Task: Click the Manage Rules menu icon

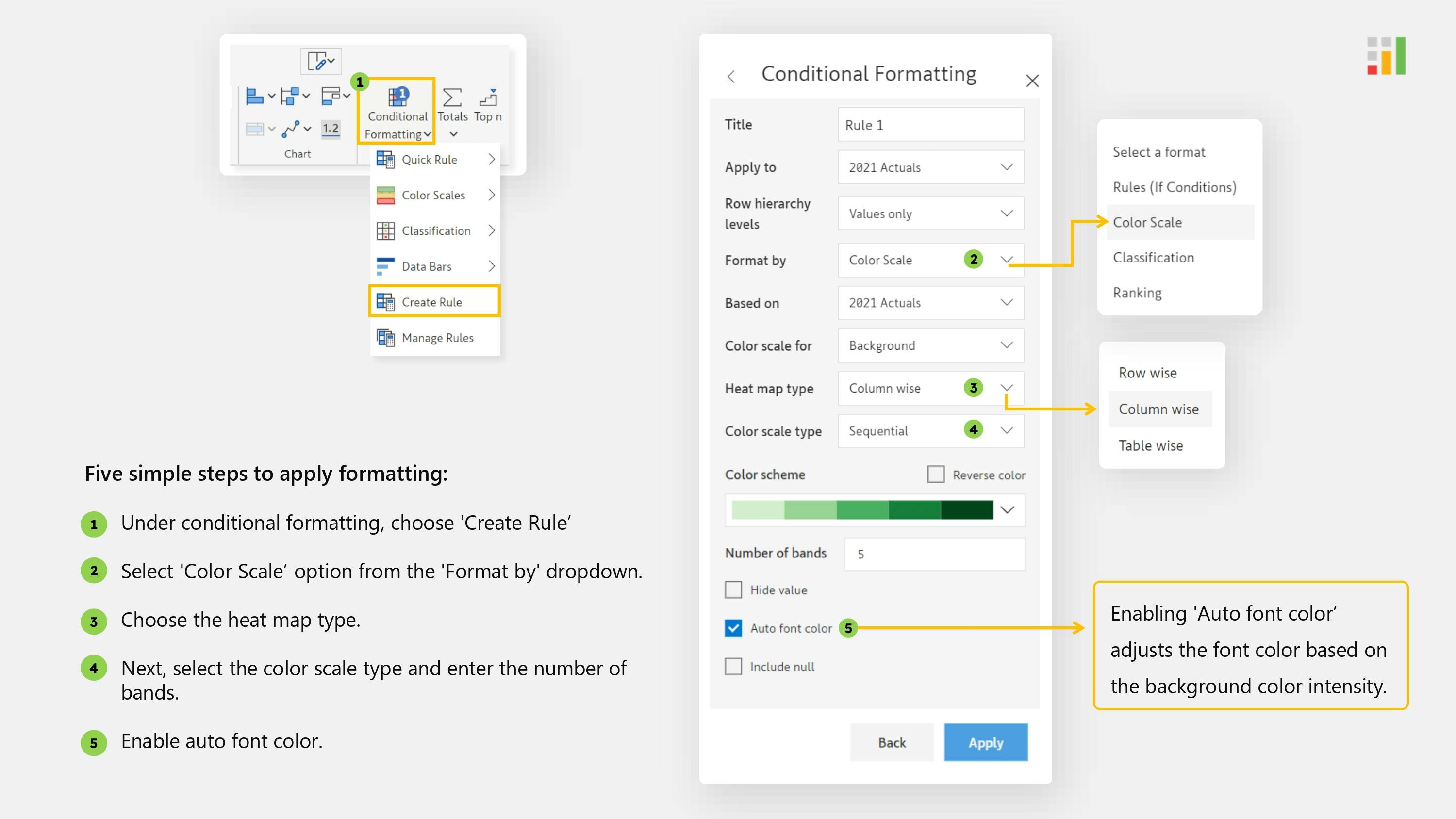Action: pos(385,338)
